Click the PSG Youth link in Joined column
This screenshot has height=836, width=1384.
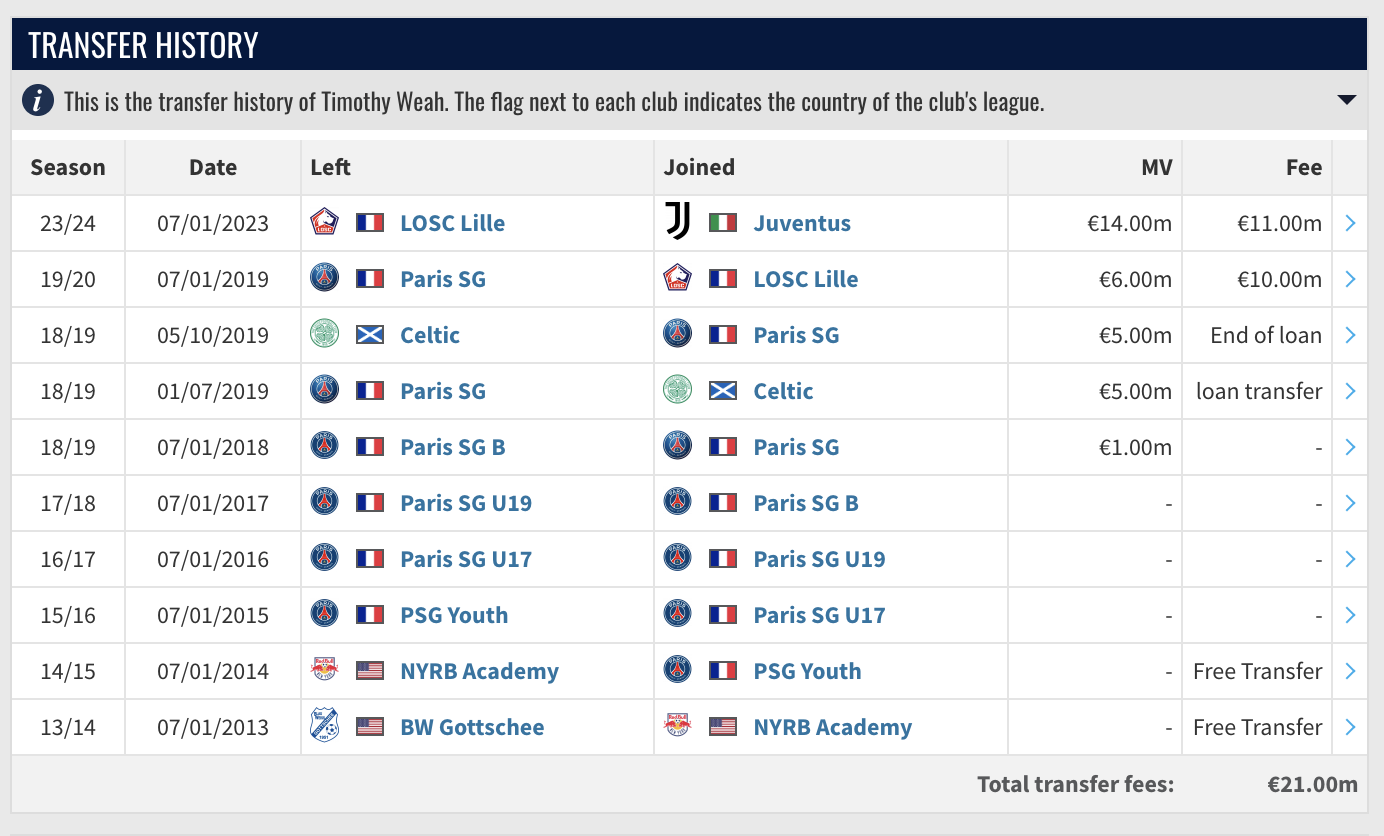[807, 671]
